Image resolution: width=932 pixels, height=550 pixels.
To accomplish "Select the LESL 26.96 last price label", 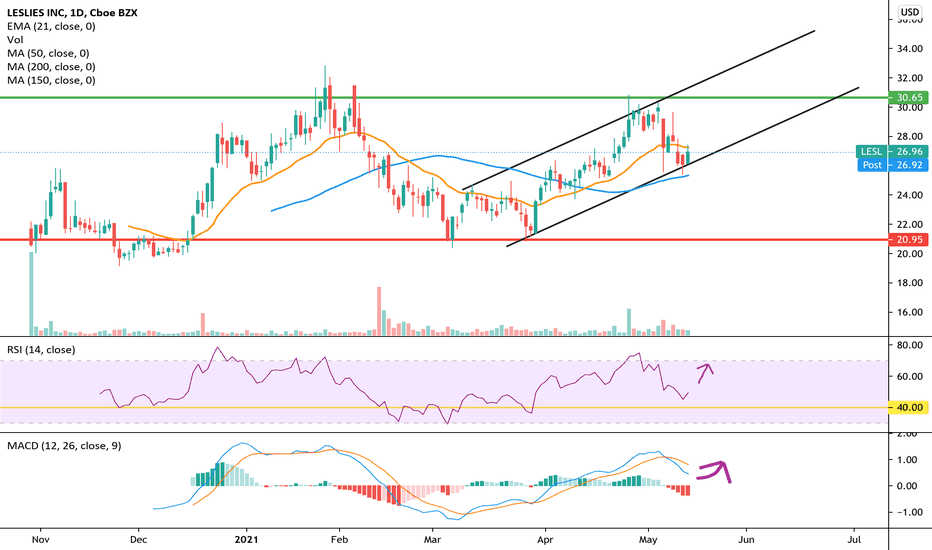I will point(892,152).
